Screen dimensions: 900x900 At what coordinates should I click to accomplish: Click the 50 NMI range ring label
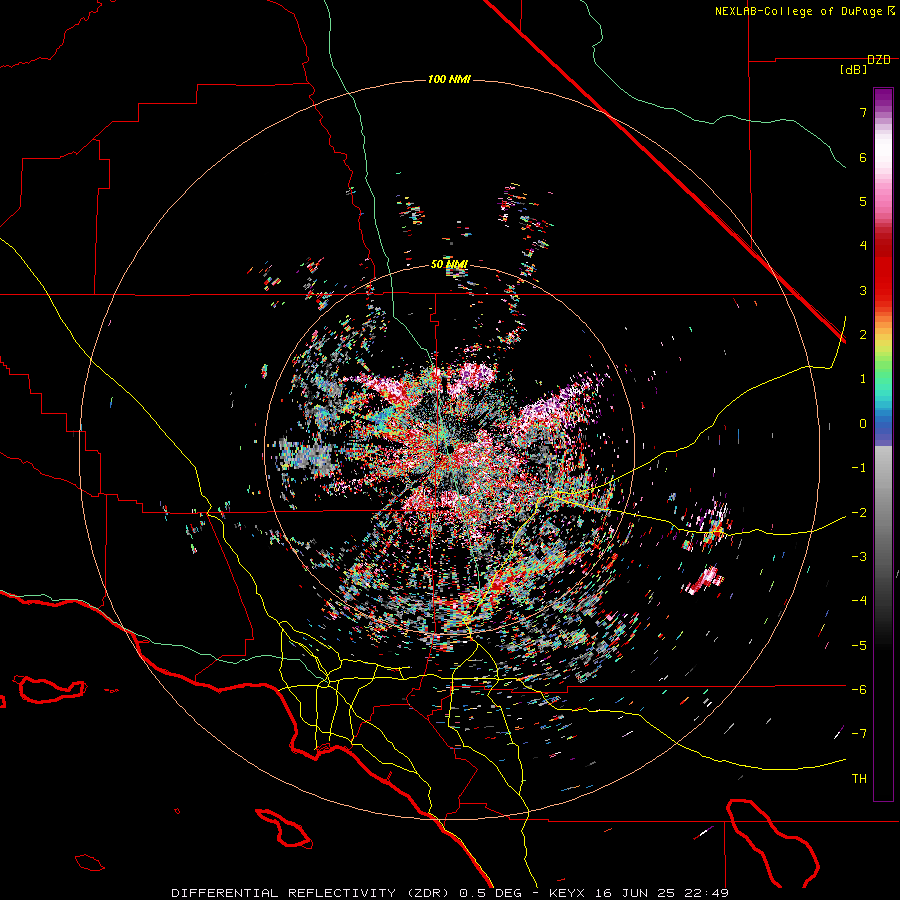click(x=449, y=265)
